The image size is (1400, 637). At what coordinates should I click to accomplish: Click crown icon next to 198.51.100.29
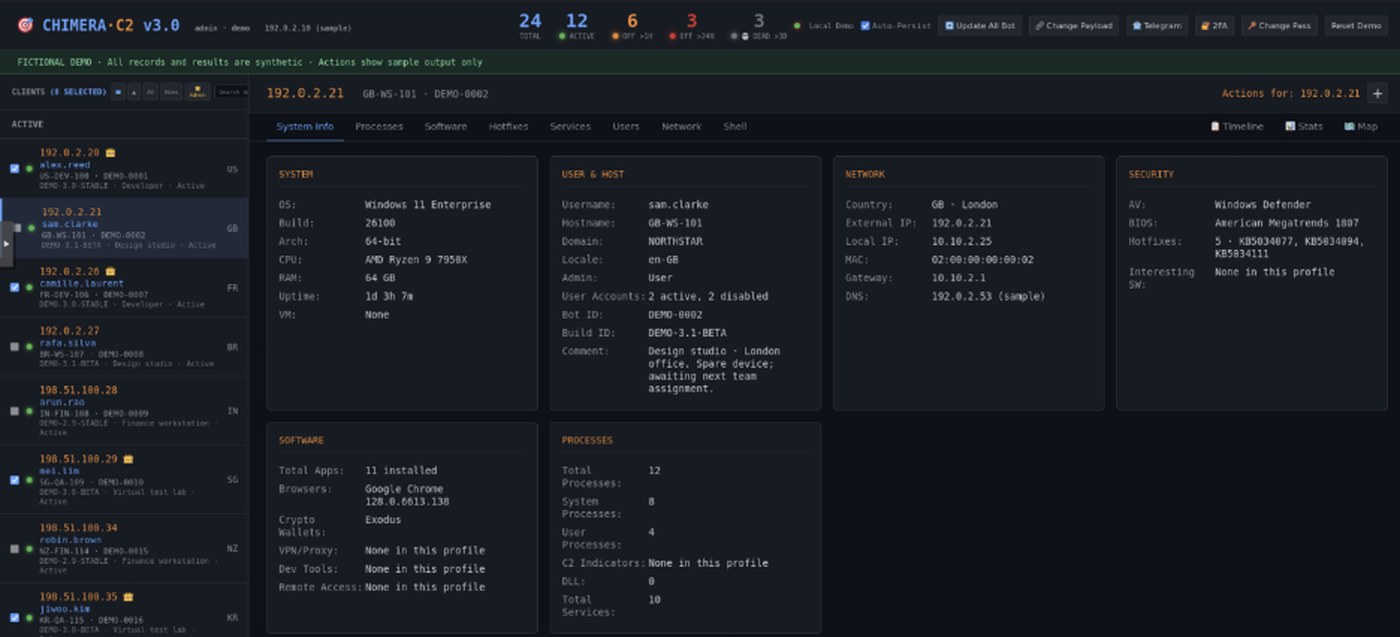pyautogui.click(x=128, y=459)
